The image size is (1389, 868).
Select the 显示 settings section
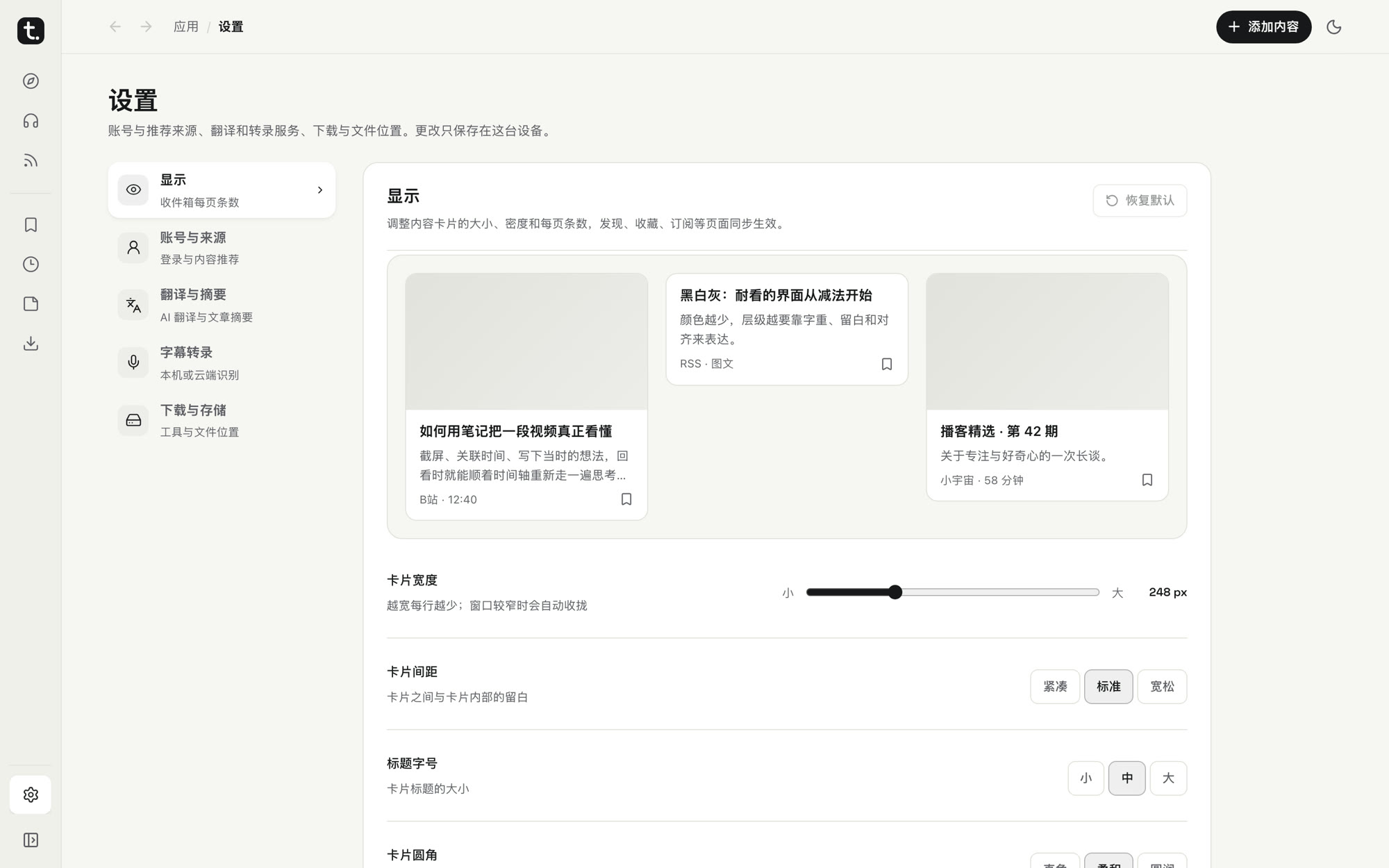222,190
